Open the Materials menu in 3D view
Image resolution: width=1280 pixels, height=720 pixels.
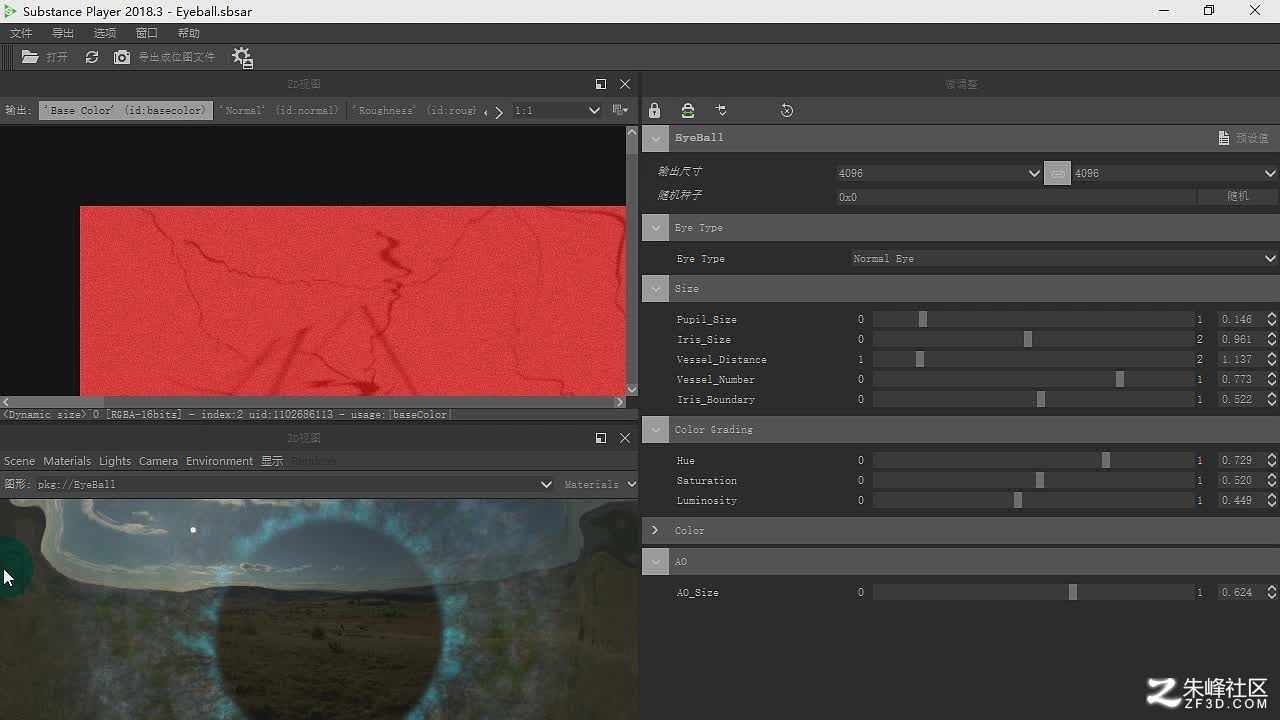tap(67, 461)
